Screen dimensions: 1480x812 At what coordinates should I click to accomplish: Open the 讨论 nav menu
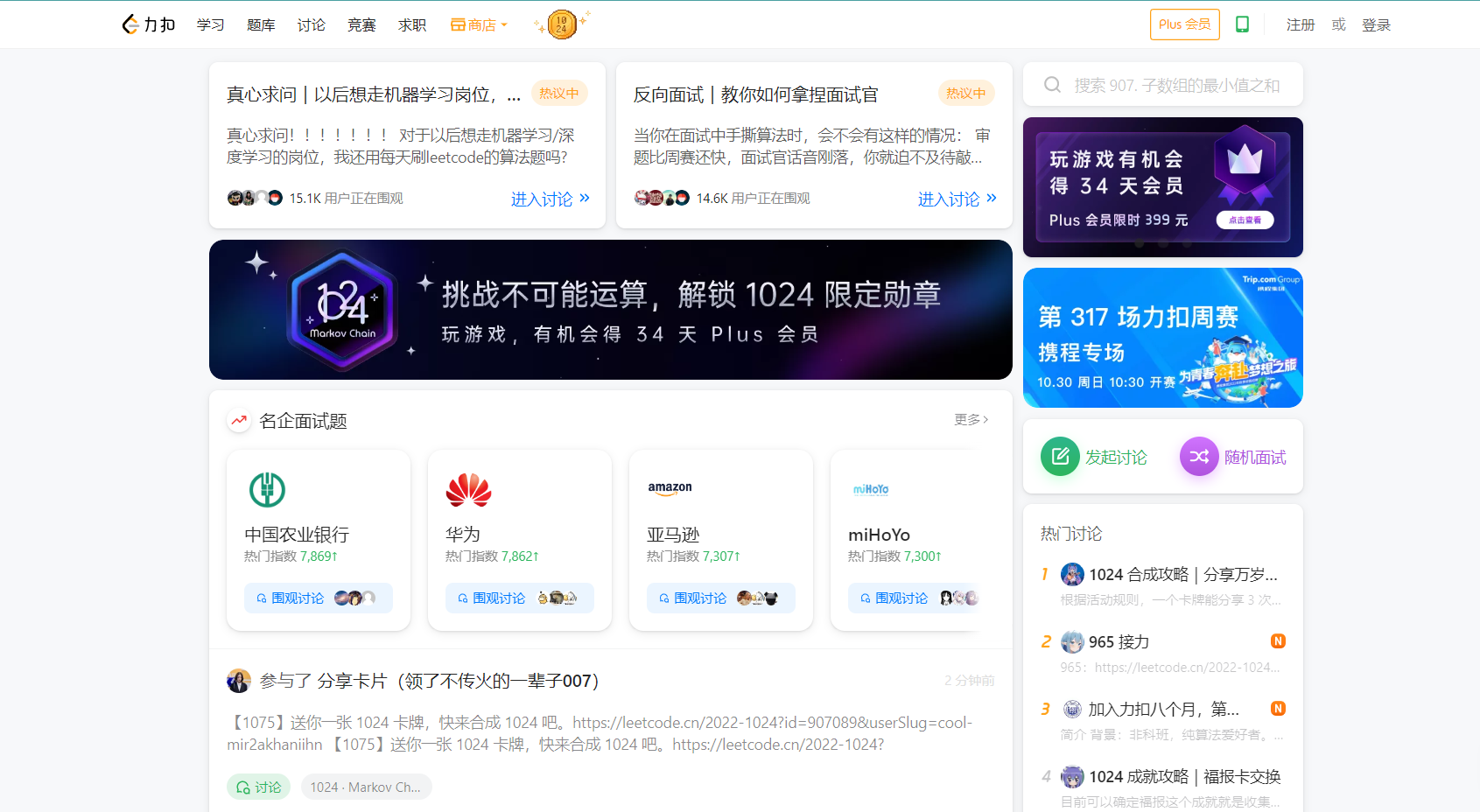coord(312,24)
